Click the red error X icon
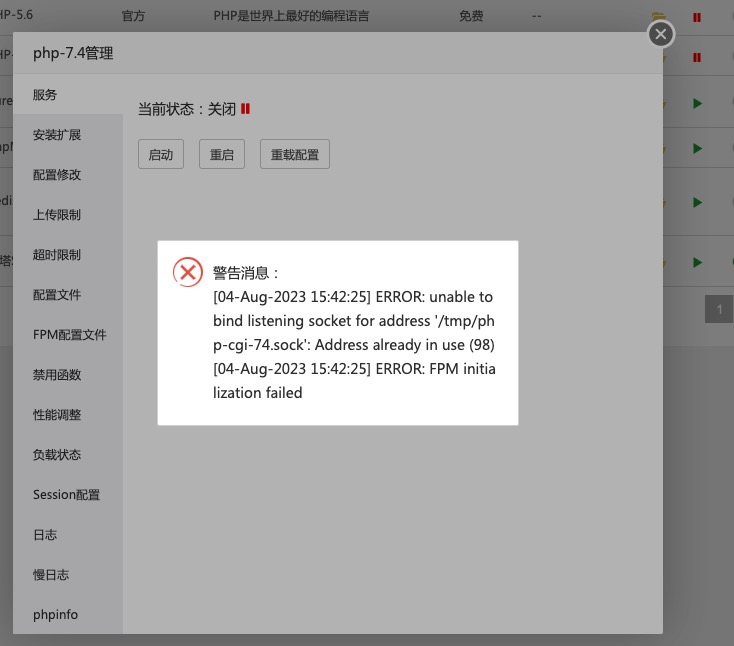 [188, 272]
